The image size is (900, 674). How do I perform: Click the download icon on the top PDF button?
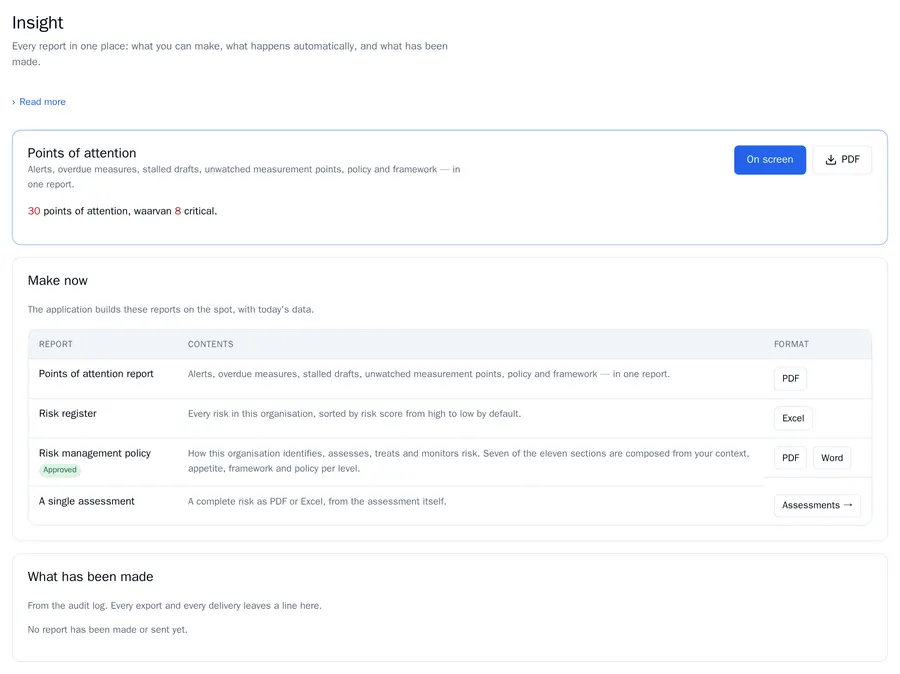coord(831,160)
